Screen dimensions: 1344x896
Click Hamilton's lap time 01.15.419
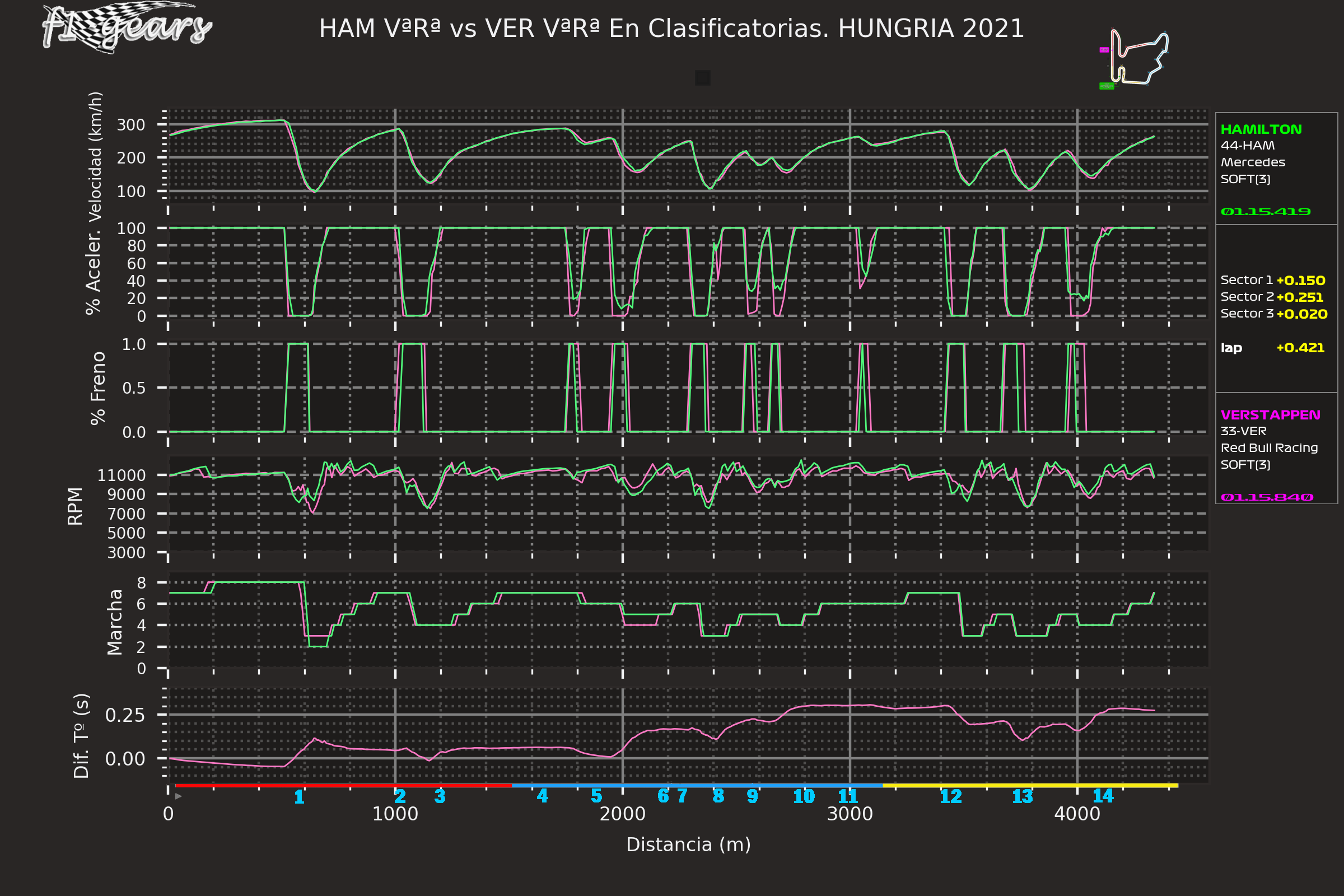[x=1265, y=212]
